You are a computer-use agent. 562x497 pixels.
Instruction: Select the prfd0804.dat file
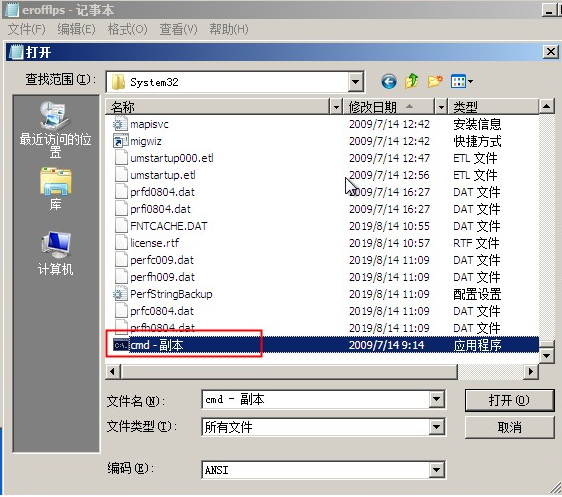(162, 192)
